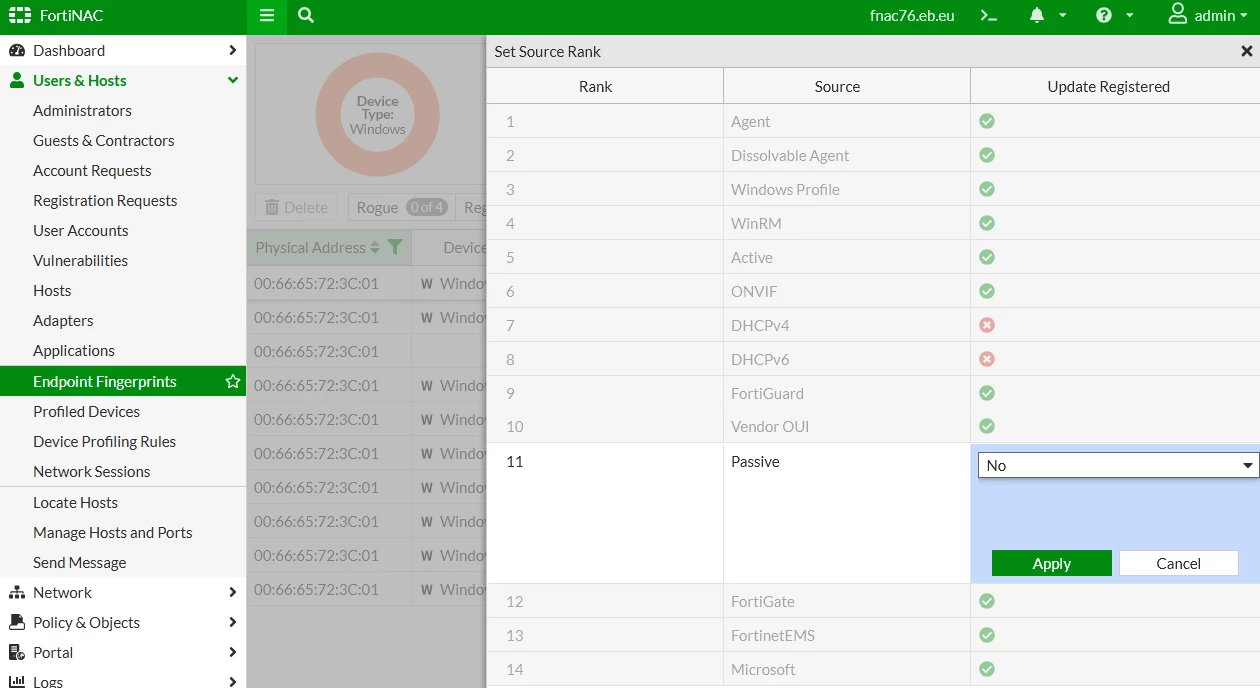This screenshot has width=1260, height=688.
Task: Click the Policy & Objects icon
Action: point(17,622)
